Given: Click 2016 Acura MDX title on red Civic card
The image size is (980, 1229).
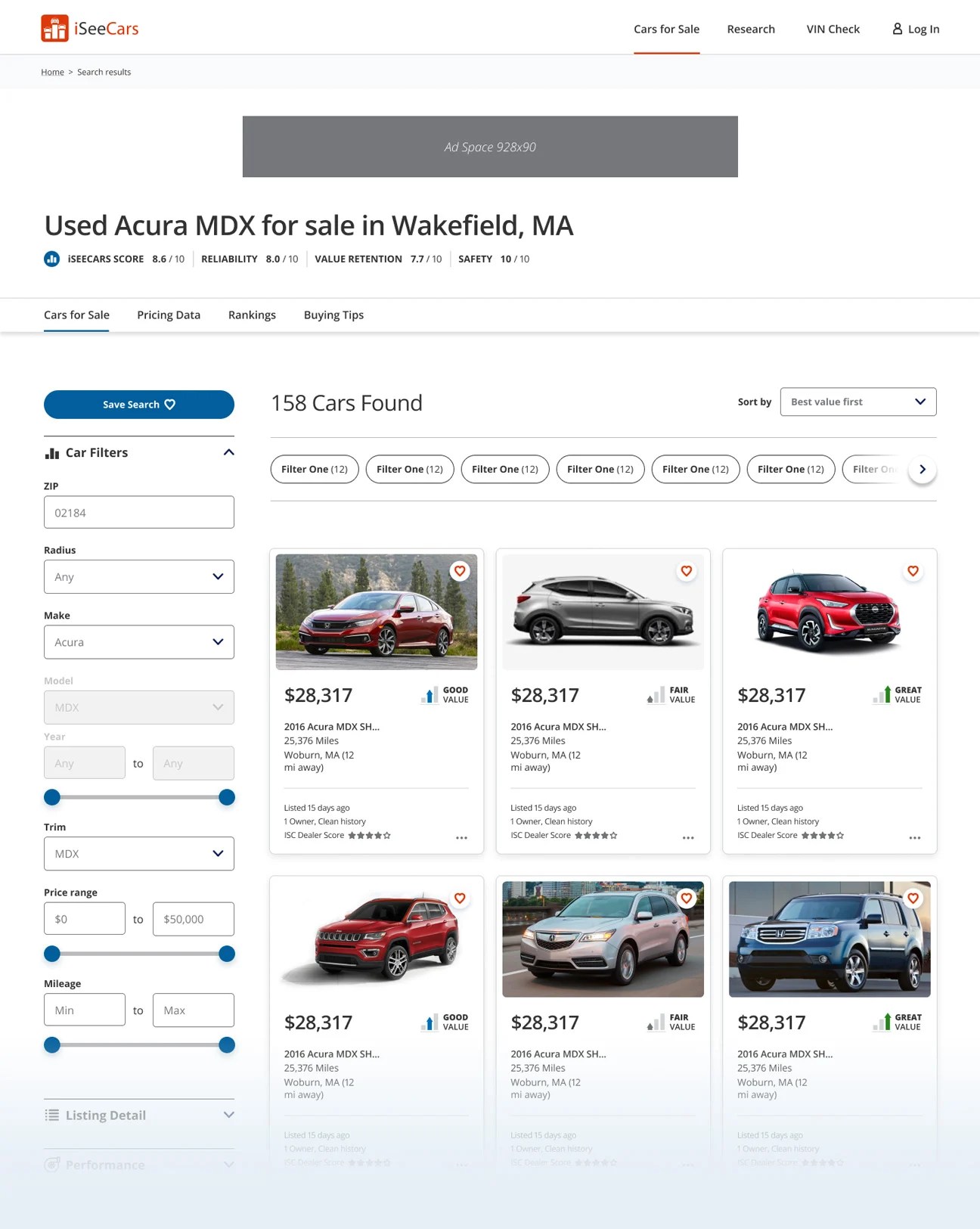Looking at the screenshot, I should tap(332, 726).
